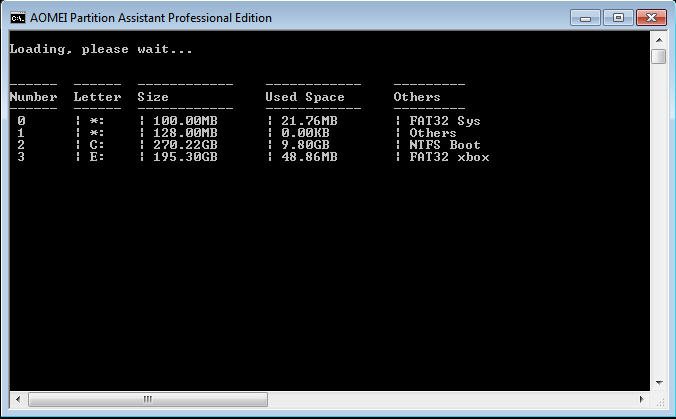676x419 pixels.
Task: Close the AOMEI Partition Assistant window
Action: 651,18
